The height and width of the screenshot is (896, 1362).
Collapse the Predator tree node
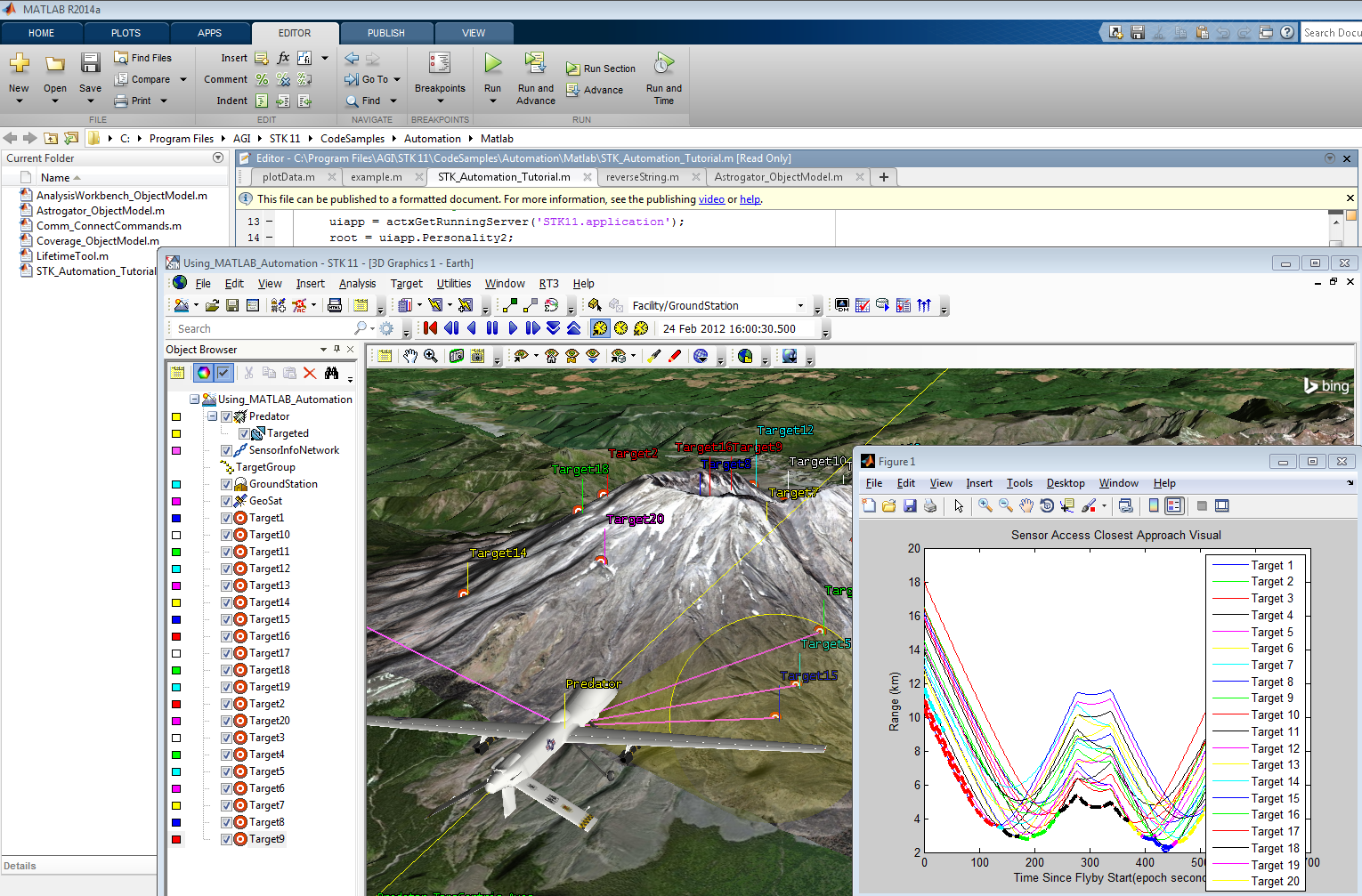[x=212, y=416]
